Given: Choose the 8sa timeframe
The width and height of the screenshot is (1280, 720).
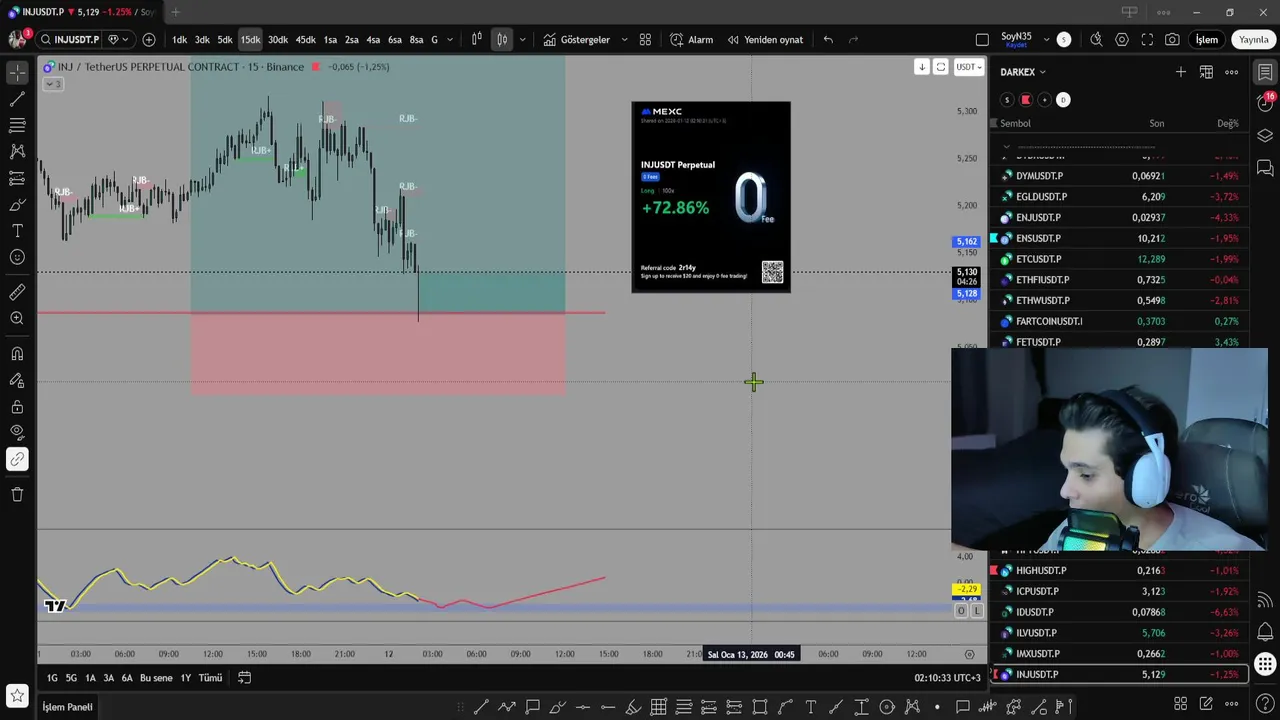Looking at the screenshot, I should click(x=416, y=40).
